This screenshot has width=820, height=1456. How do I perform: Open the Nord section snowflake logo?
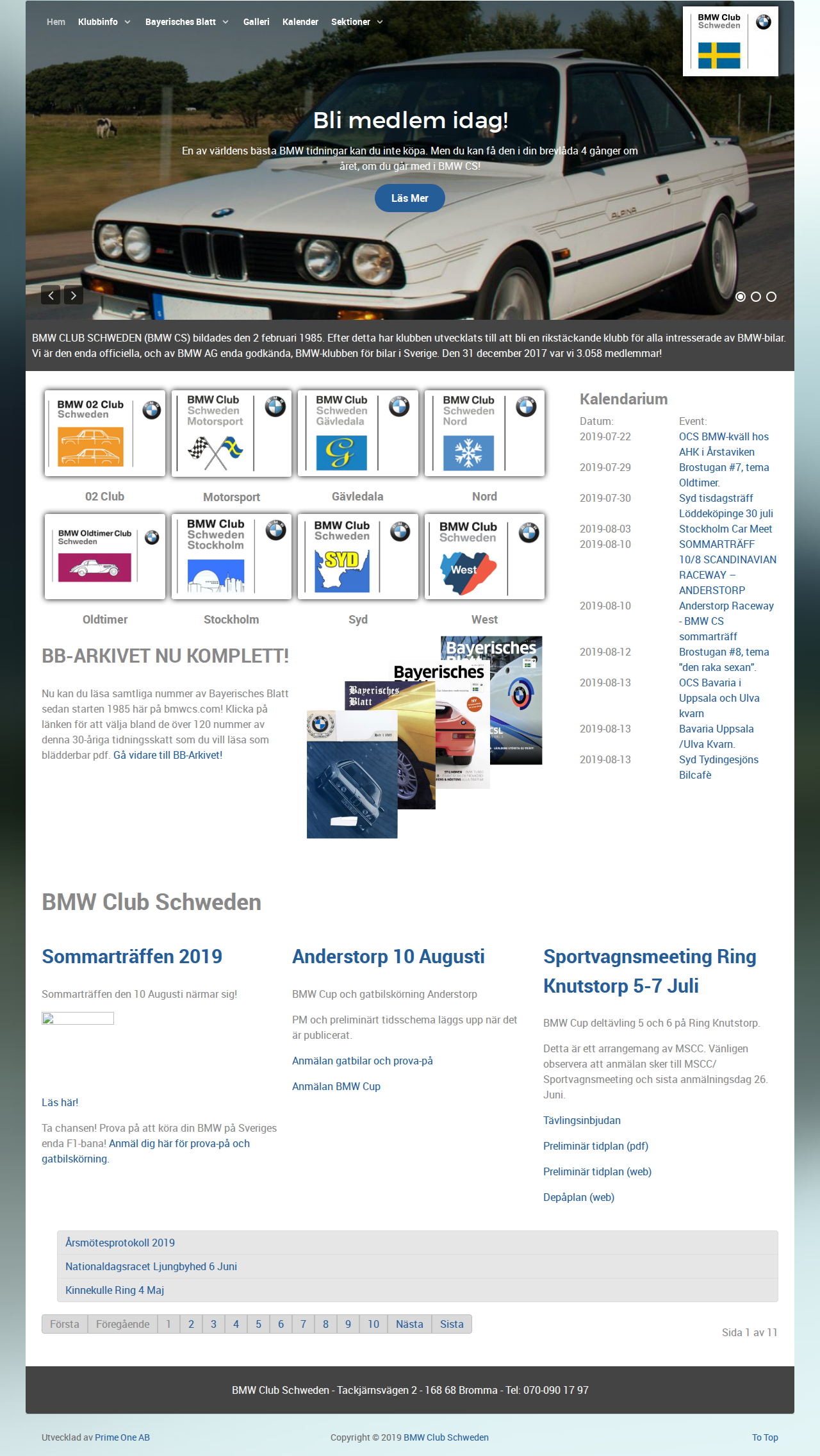point(484,433)
